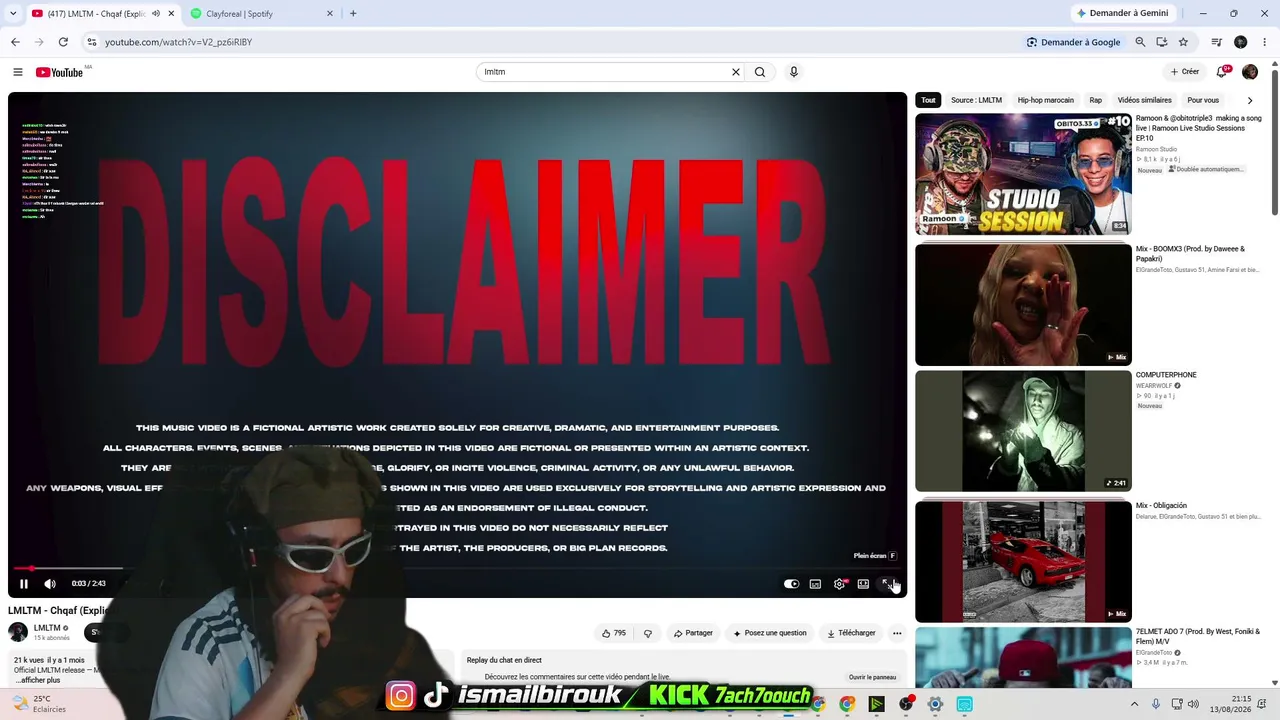Select the Hip-hop marocain chip
Screen dimensions: 1280x720
point(1046,100)
